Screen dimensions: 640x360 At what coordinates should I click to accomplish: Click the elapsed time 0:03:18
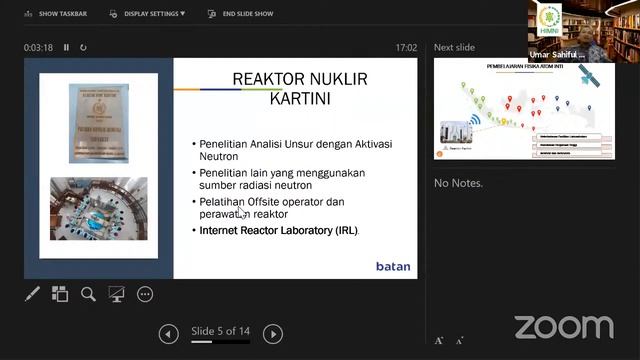click(38, 48)
